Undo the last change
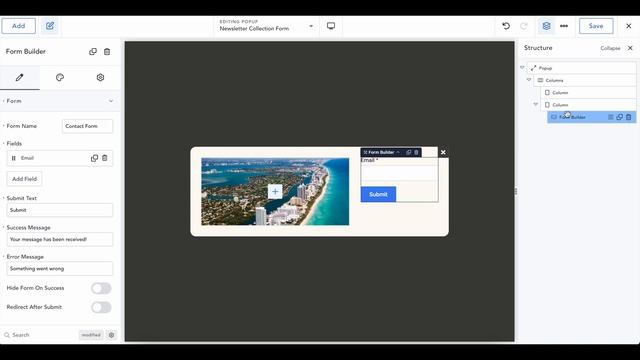This screenshot has height=360, width=640. [506, 26]
